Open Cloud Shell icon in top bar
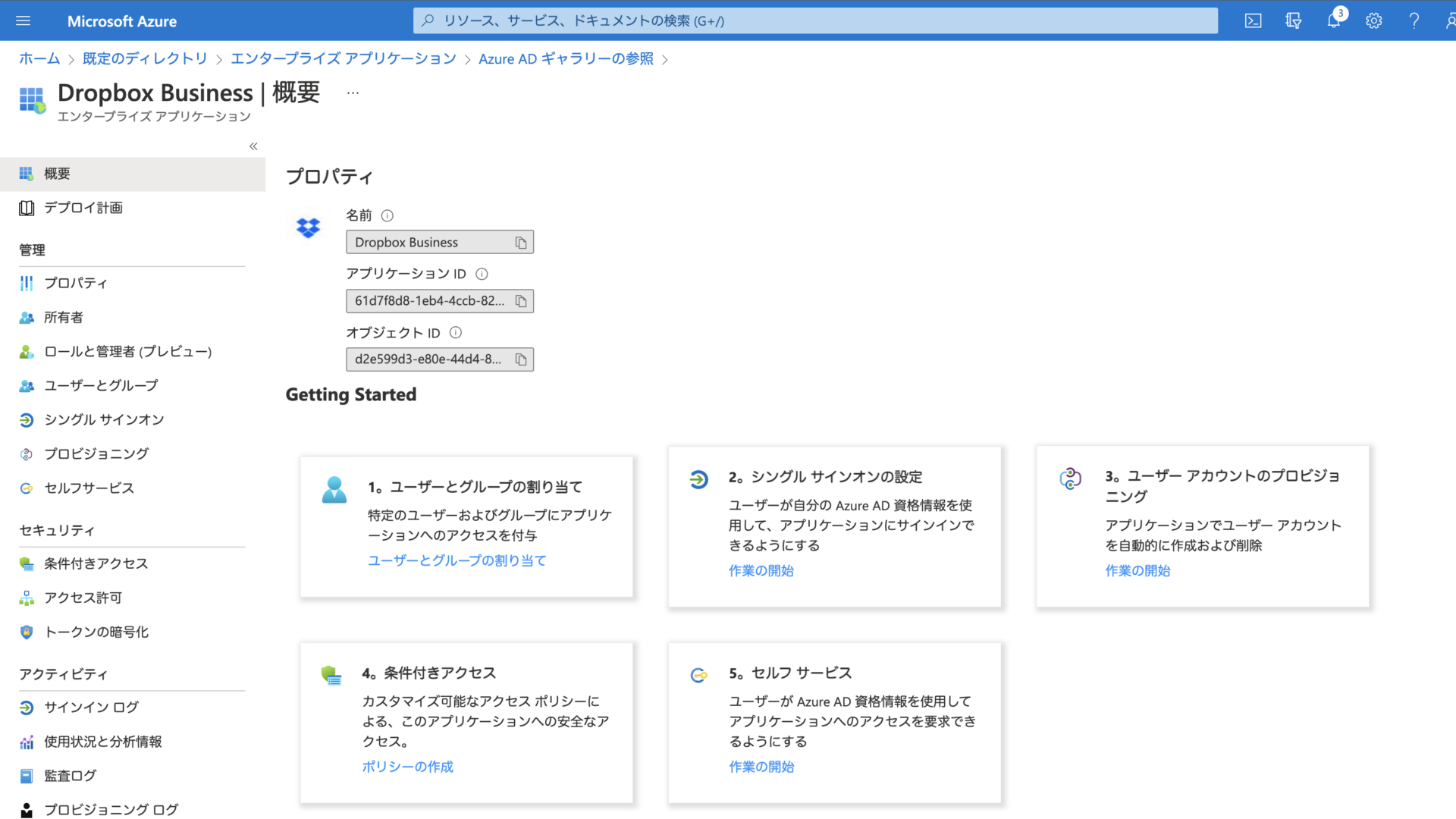Viewport: 1456px width, 819px height. pyautogui.click(x=1253, y=20)
